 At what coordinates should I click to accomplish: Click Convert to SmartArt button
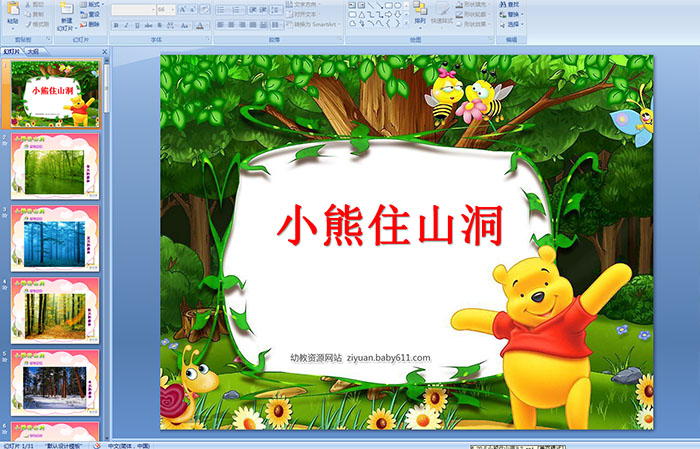[312, 24]
